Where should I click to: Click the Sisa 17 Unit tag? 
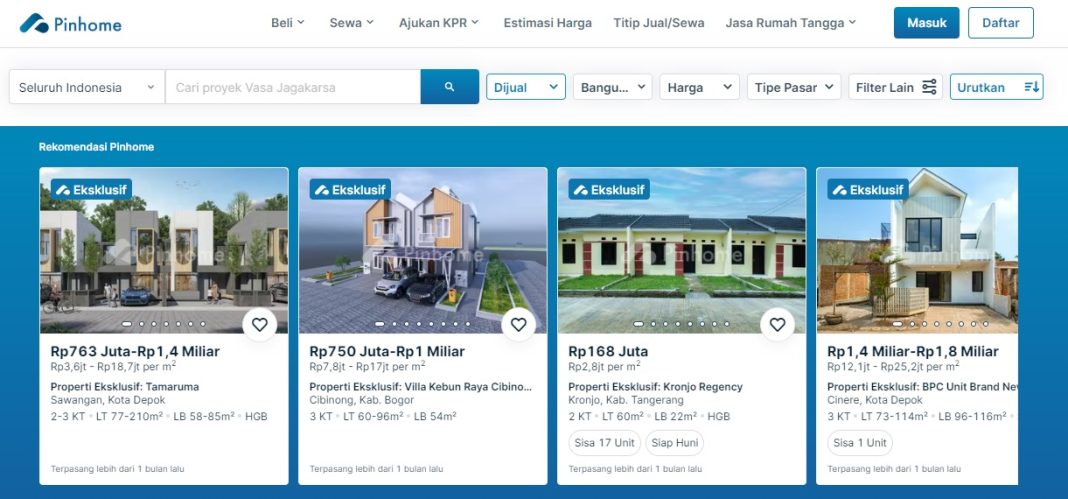604,442
